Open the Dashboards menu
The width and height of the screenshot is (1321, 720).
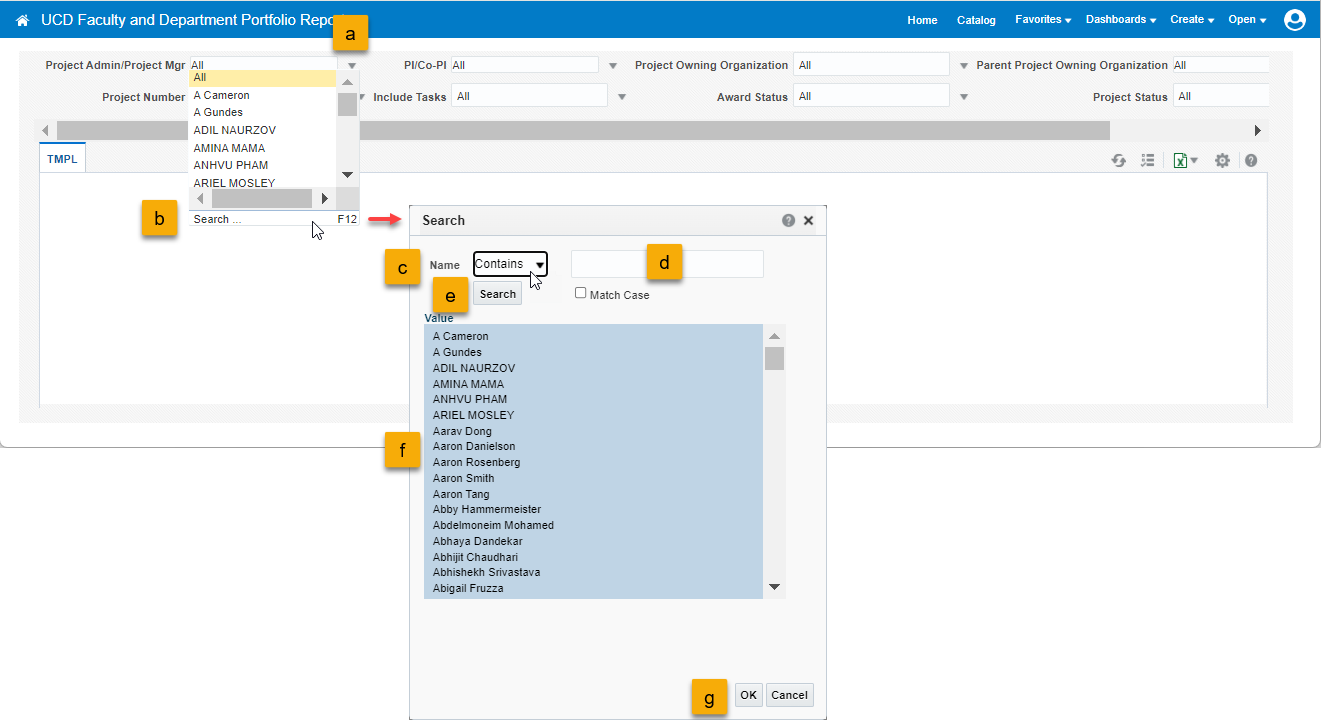pos(1120,20)
